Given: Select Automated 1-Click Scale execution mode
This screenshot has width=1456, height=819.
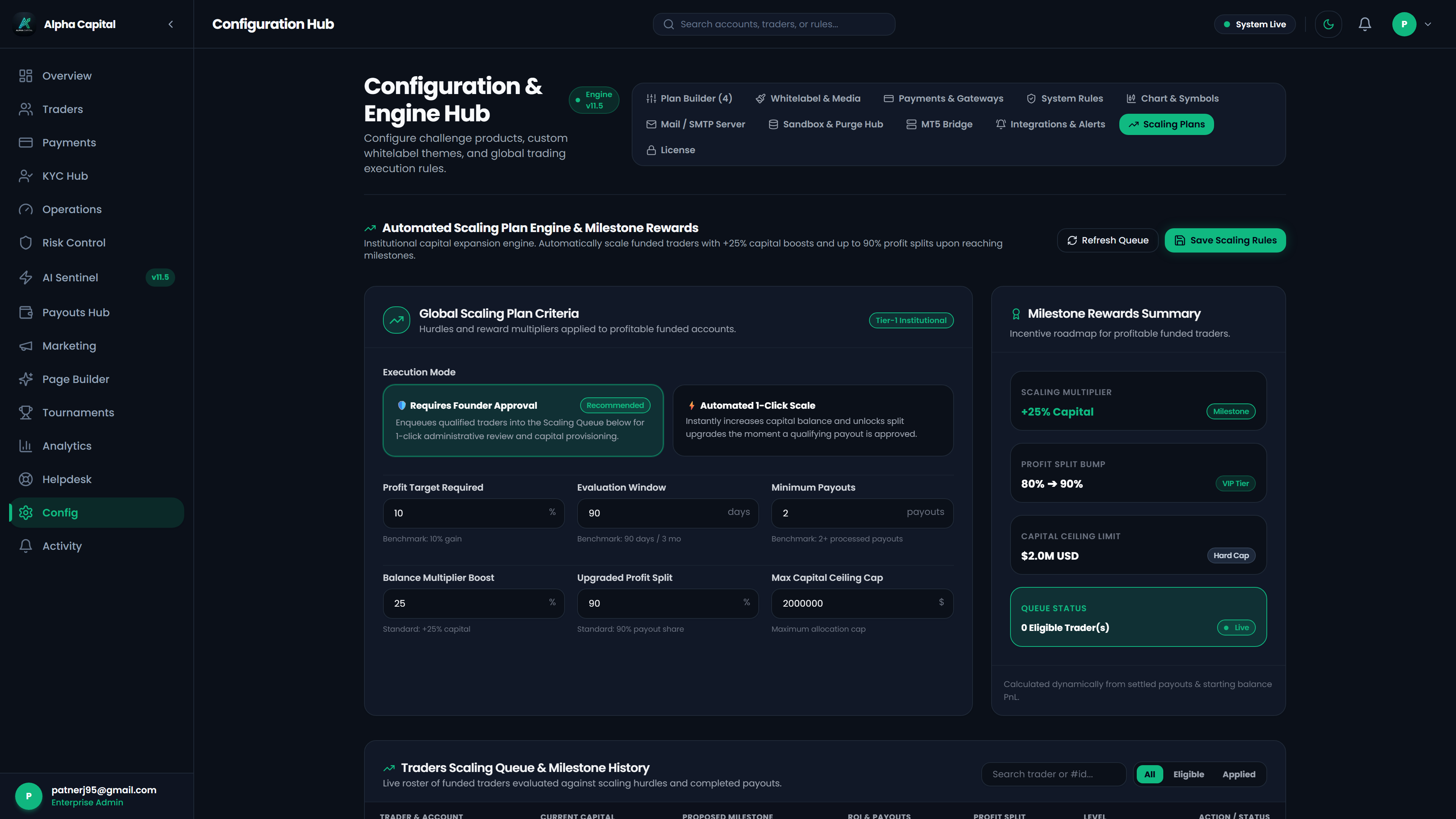Looking at the screenshot, I should click(x=813, y=420).
